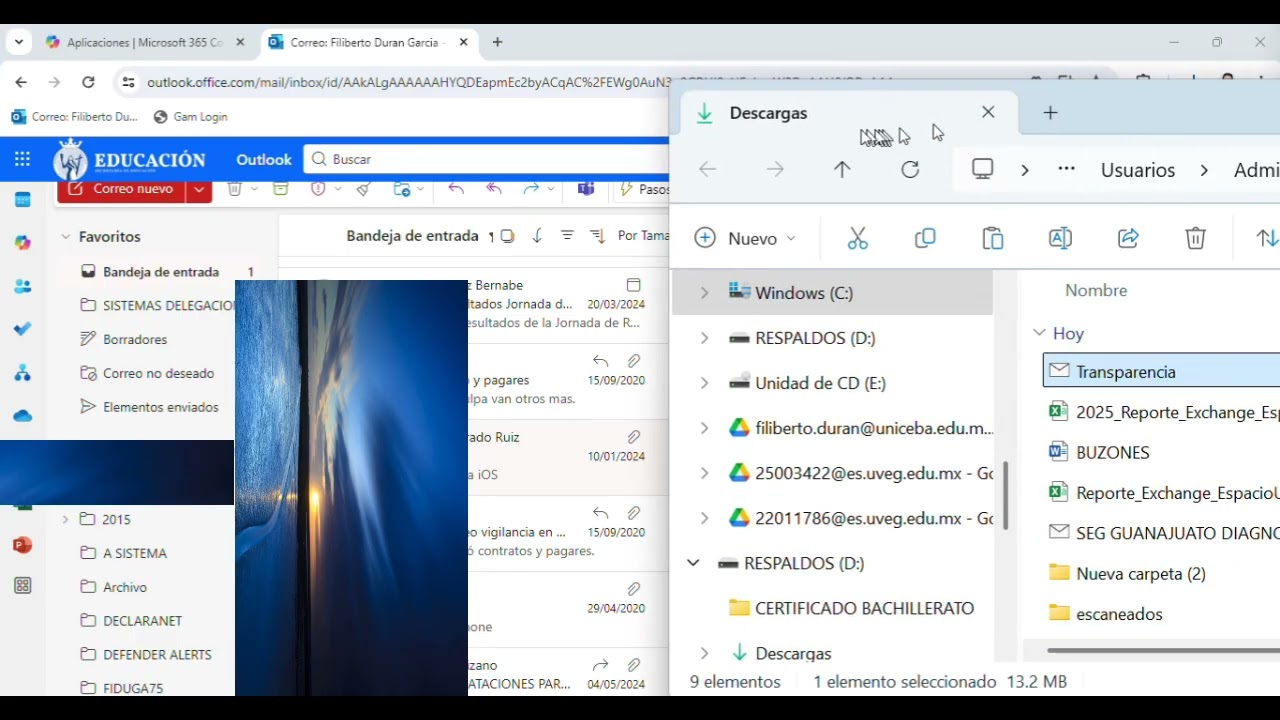The image size is (1280, 720).
Task: Open a new Chrome tab
Action: click(497, 42)
